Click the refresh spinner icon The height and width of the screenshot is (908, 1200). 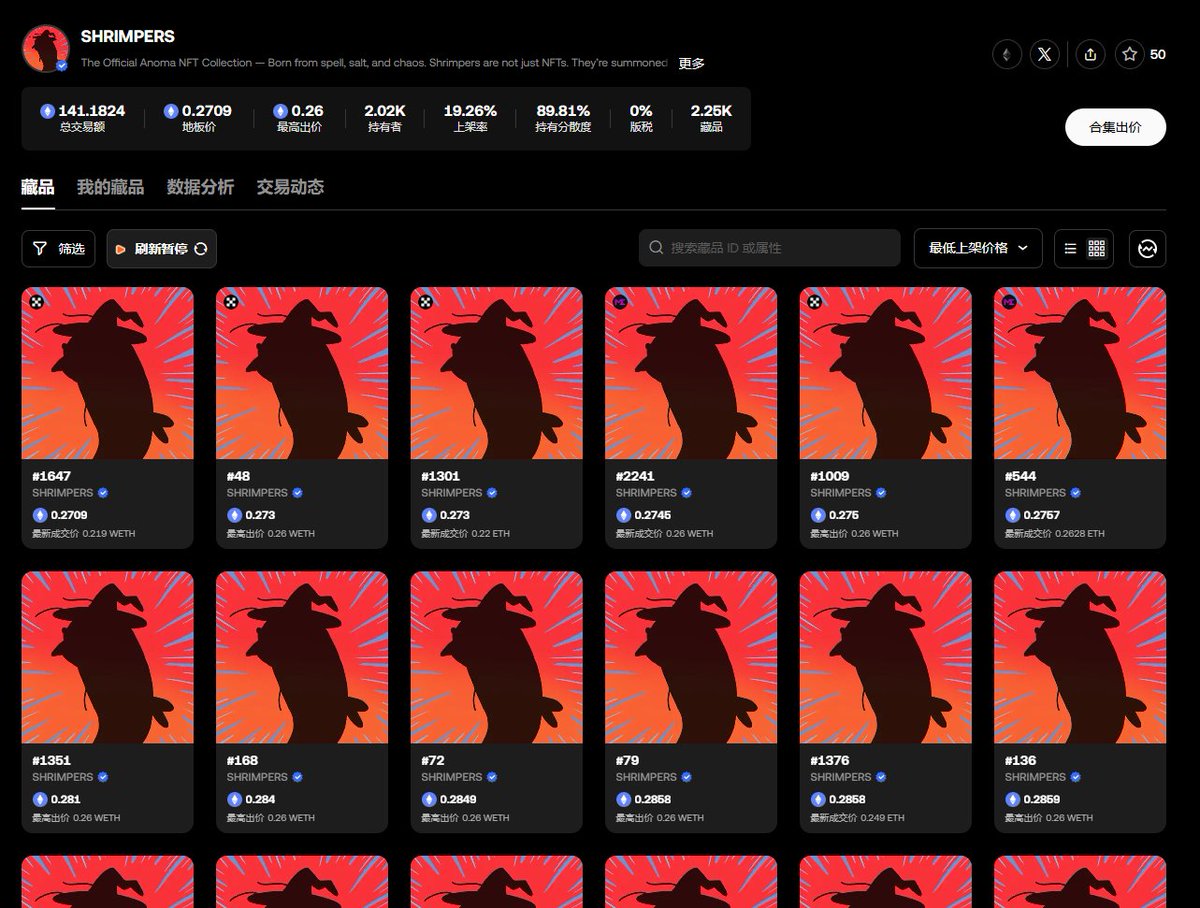tap(201, 249)
